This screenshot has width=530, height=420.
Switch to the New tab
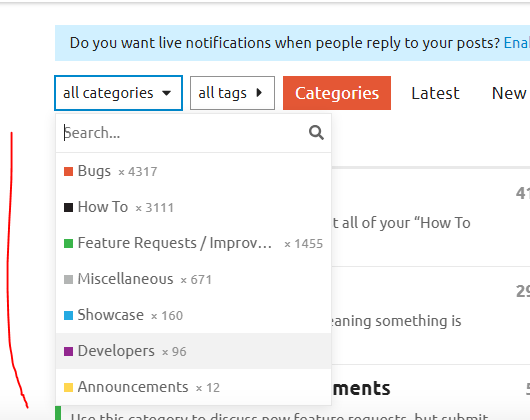[509, 93]
